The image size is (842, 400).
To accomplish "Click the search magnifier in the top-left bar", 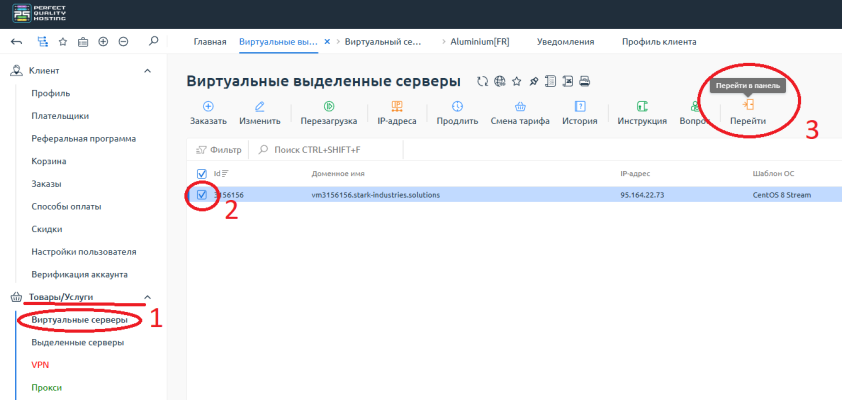I will (153, 42).
